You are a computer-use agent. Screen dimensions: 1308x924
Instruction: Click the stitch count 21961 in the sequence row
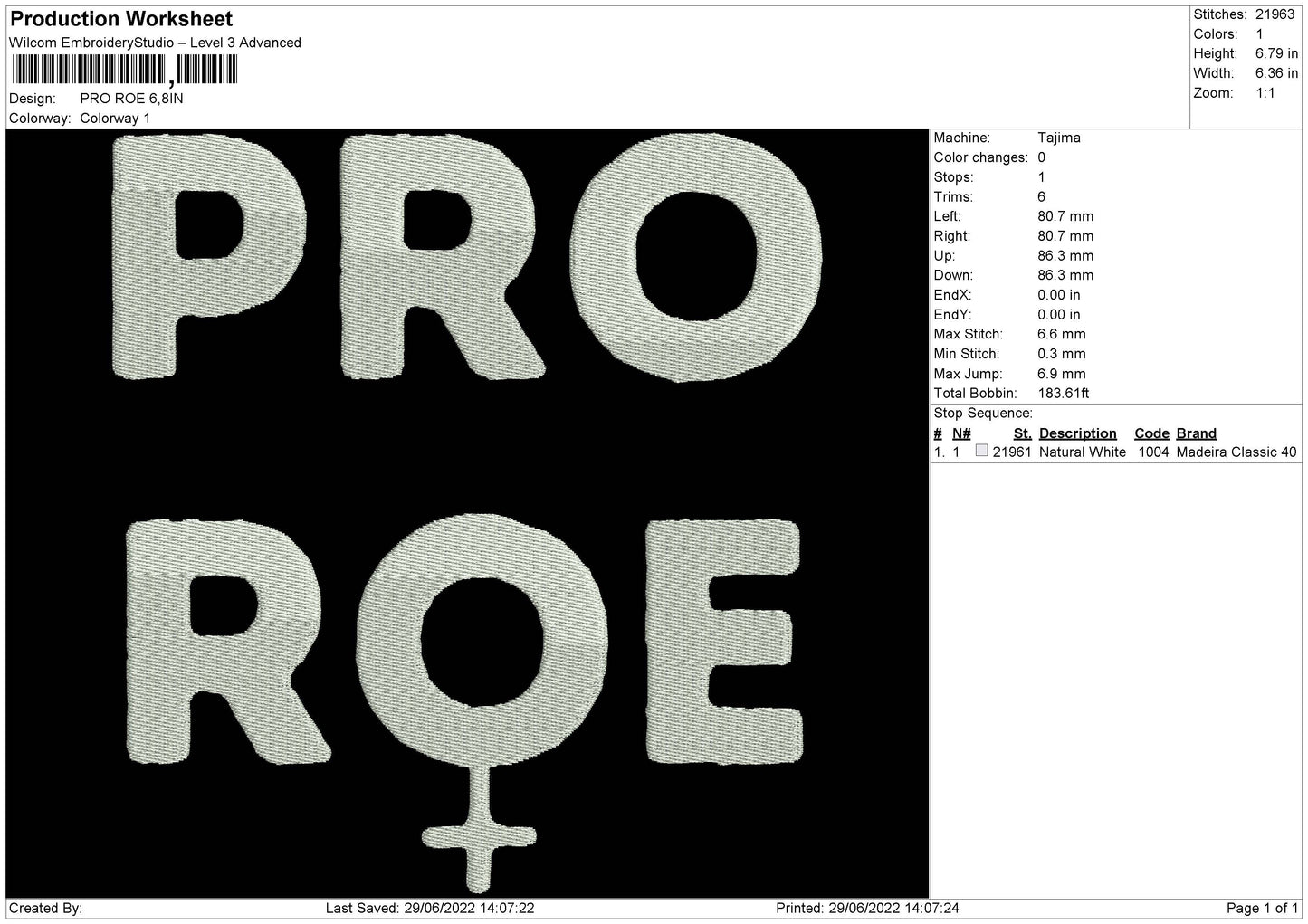pos(1012,452)
